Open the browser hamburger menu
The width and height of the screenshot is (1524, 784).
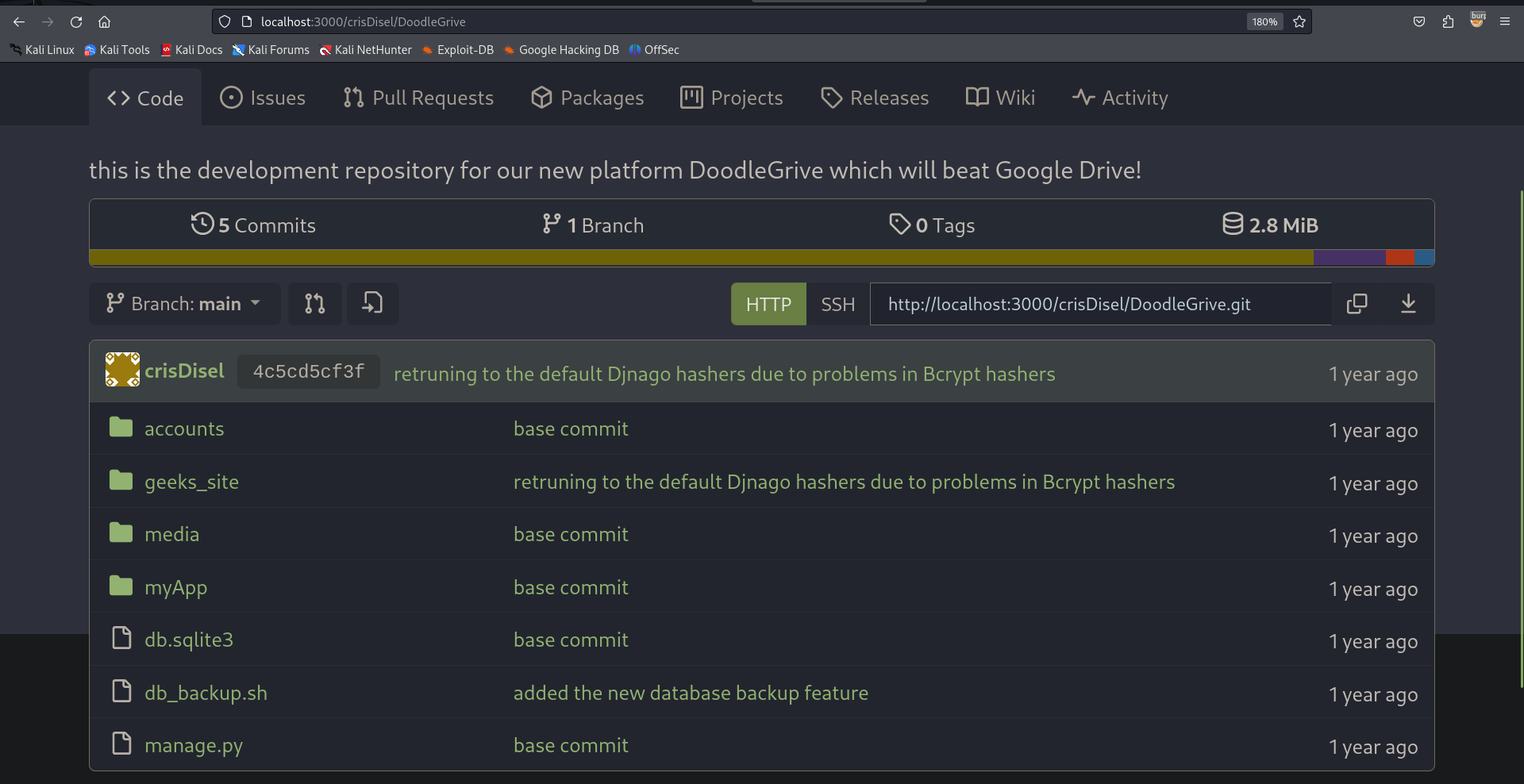[x=1505, y=21]
